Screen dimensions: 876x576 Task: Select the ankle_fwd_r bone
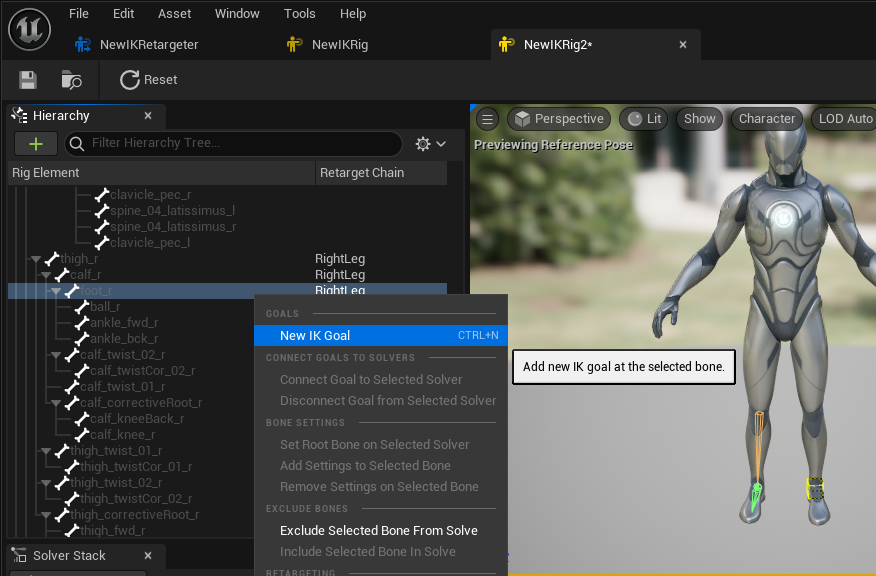point(124,323)
